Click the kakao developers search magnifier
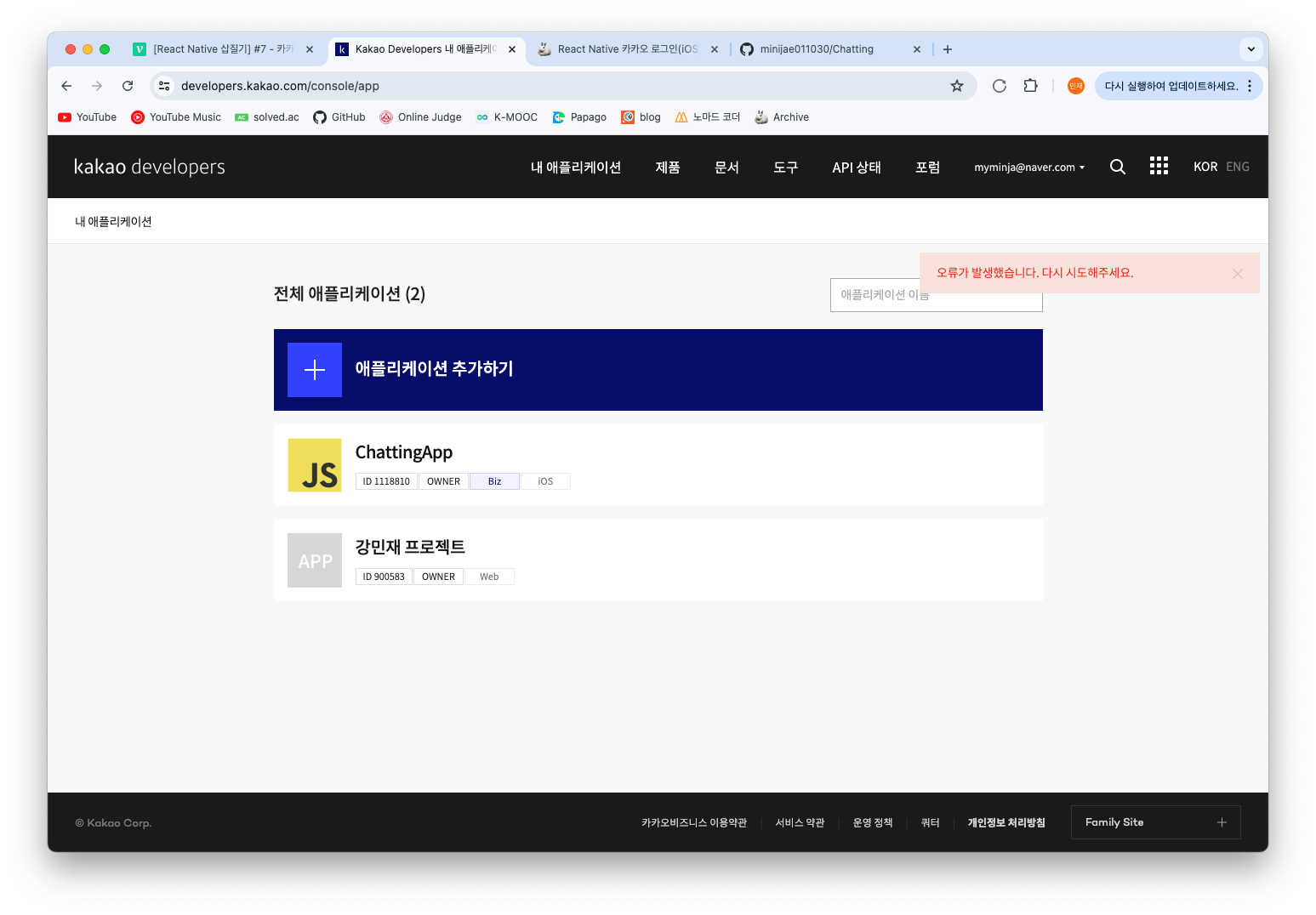This screenshot has height=915, width=1316. pyautogui.click(x=1118, y=167)
